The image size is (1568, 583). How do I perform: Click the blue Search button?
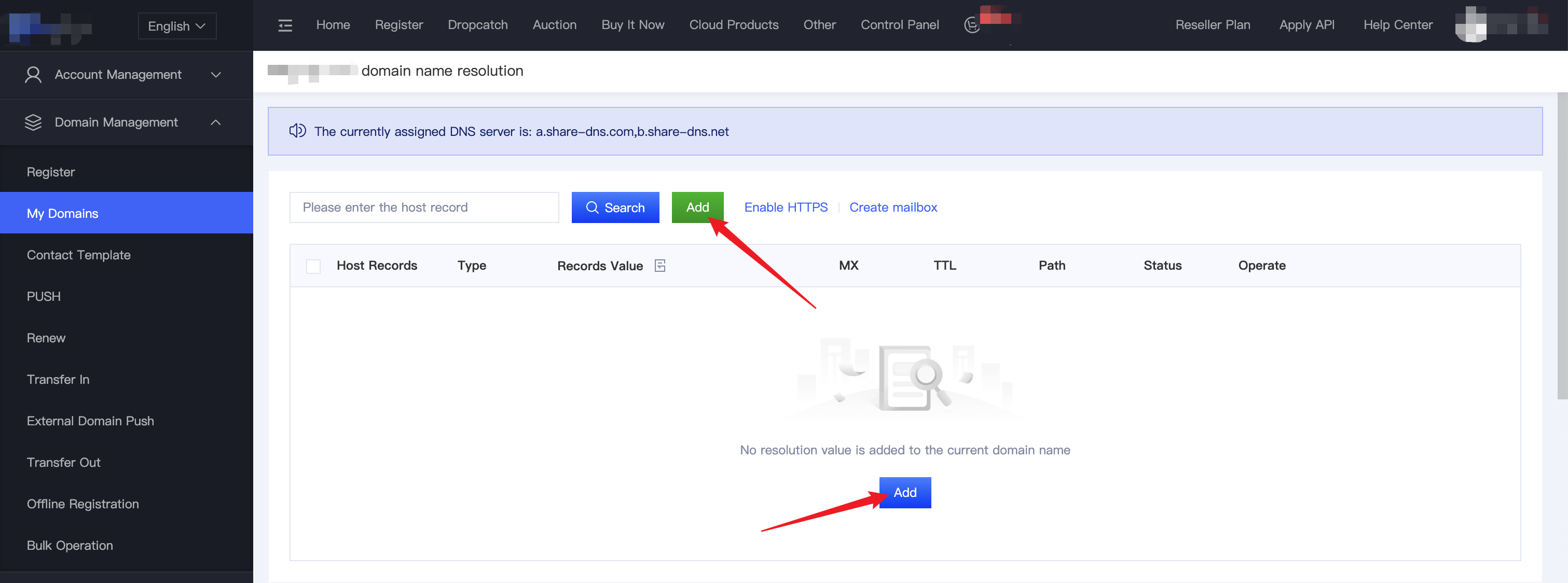(615, 207)
